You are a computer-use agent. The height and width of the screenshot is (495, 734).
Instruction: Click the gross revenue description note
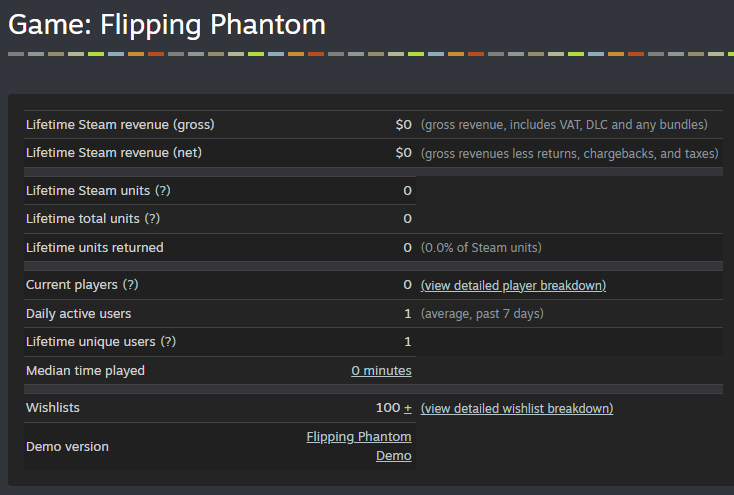564,125
